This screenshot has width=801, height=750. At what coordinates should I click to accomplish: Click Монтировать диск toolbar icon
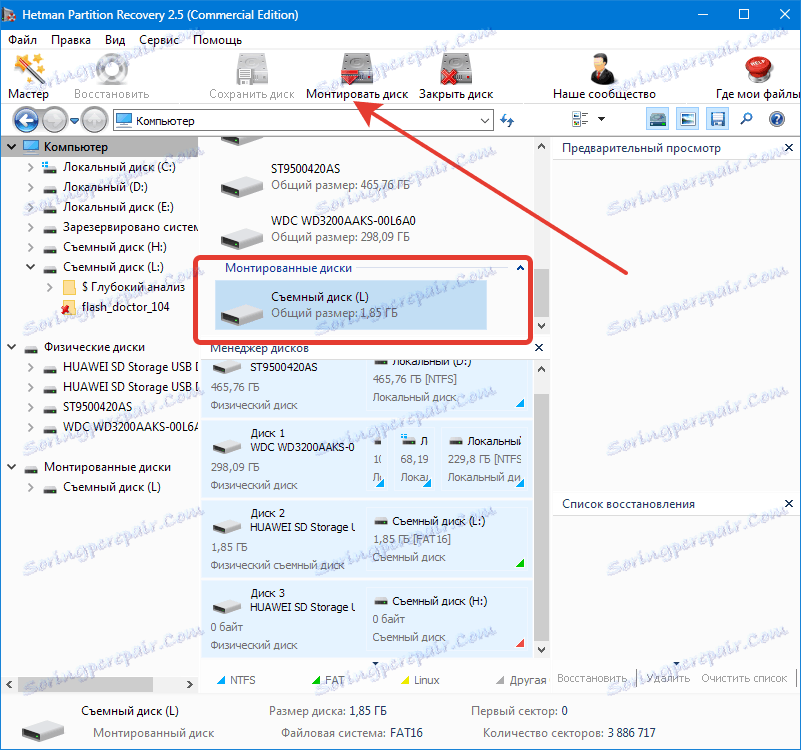click(357, 77)
